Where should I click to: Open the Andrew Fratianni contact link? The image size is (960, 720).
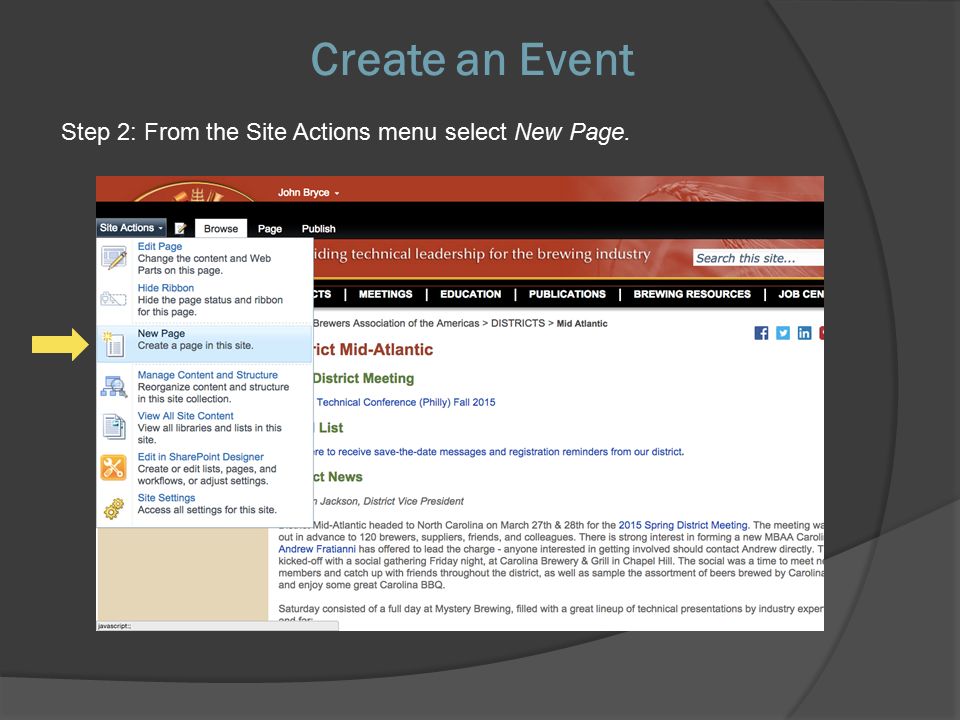pyautogui.click(x=317, y=549)
